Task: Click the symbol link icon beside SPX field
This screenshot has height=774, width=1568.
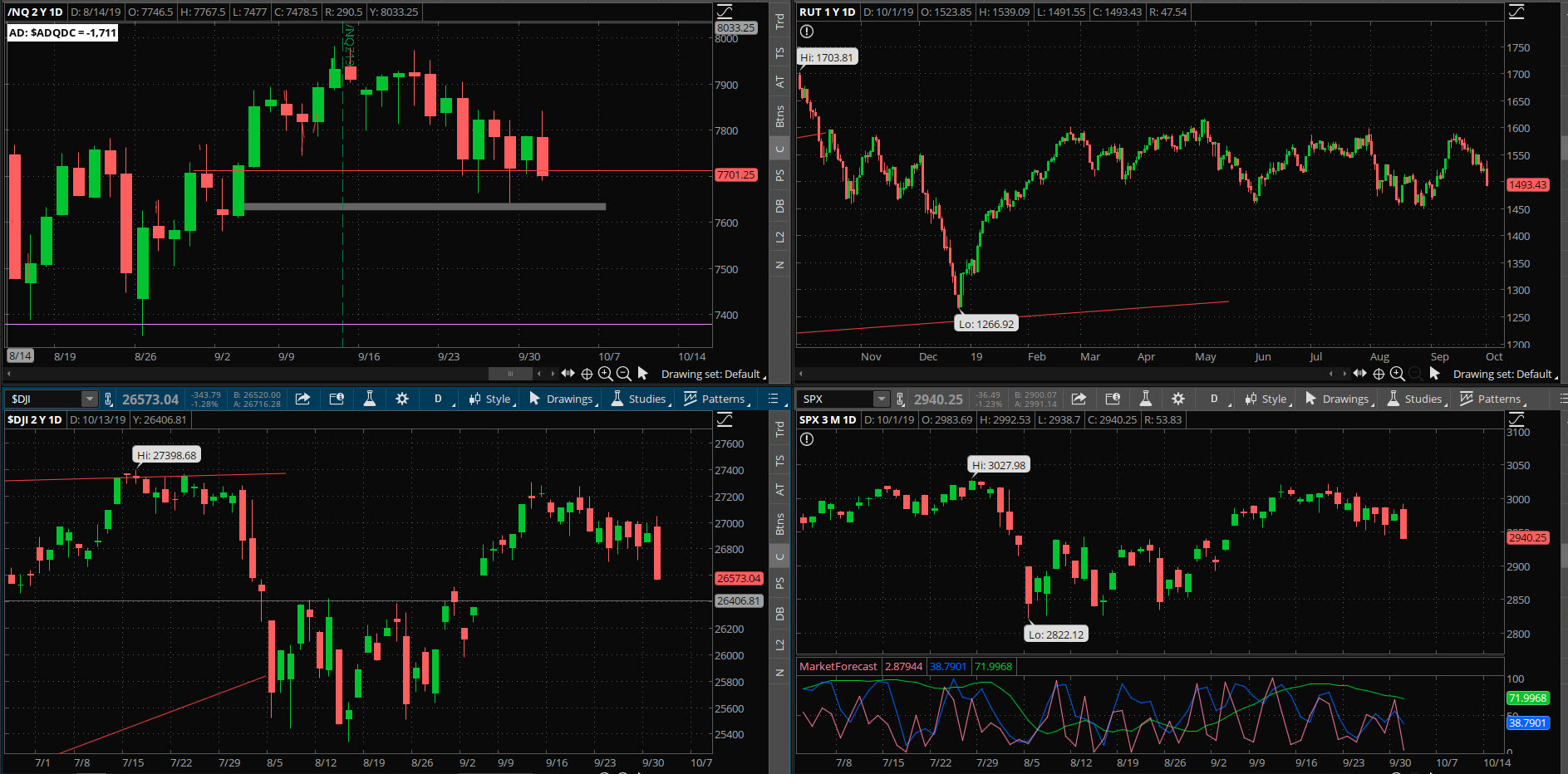Action: (x=900, y=399)
